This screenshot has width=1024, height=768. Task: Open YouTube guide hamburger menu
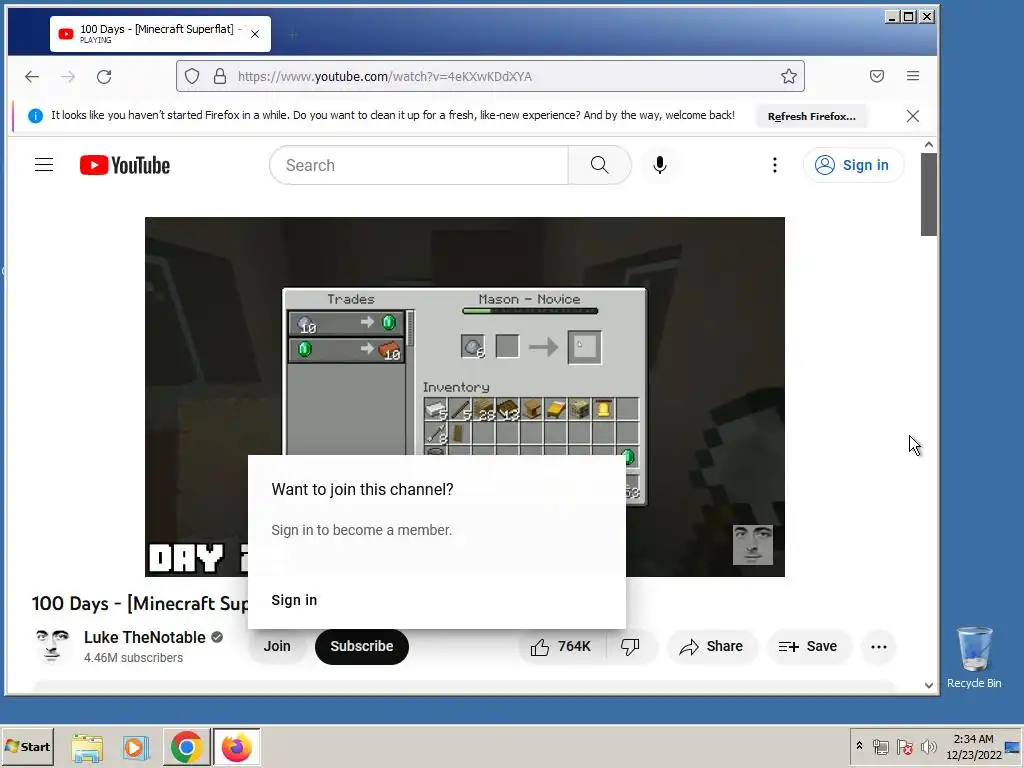click(x=44, y=165)
